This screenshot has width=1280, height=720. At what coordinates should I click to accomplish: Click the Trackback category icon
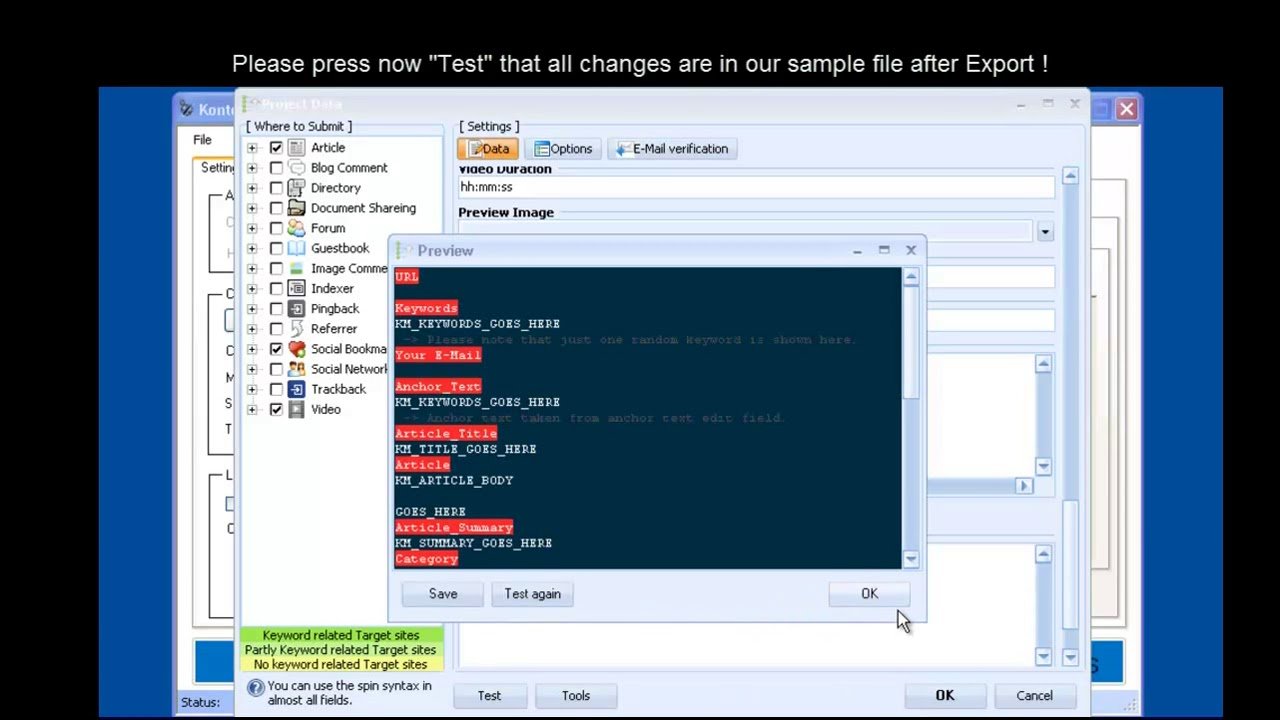[296, 389]
